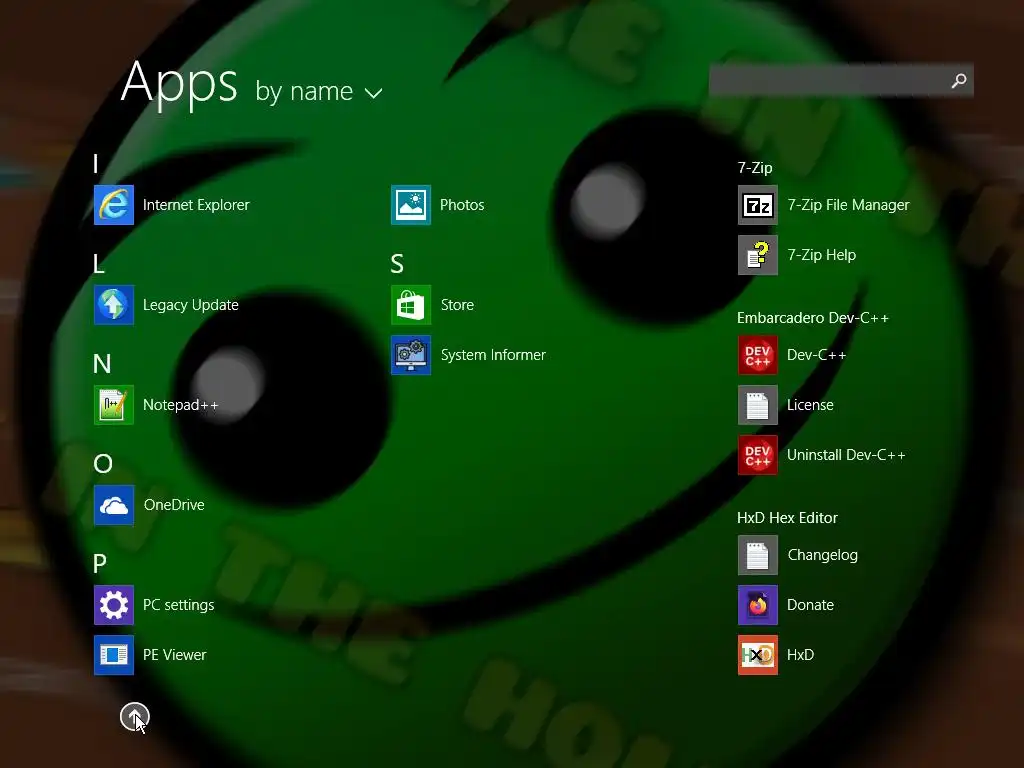Launch Legacy Update via its icon

[x=114, y=305]
